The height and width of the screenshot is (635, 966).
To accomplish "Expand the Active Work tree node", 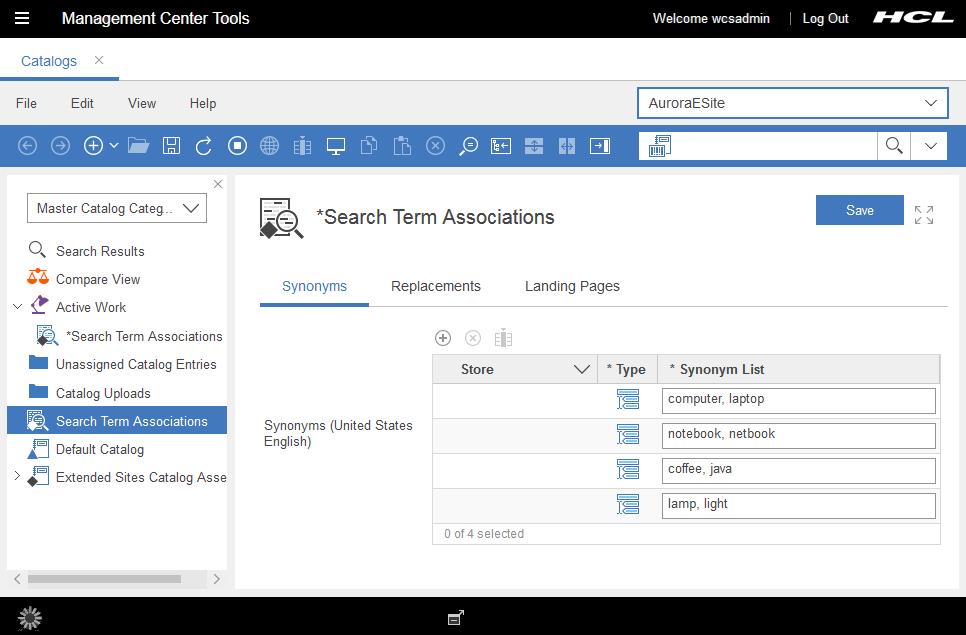I will 16,307.
